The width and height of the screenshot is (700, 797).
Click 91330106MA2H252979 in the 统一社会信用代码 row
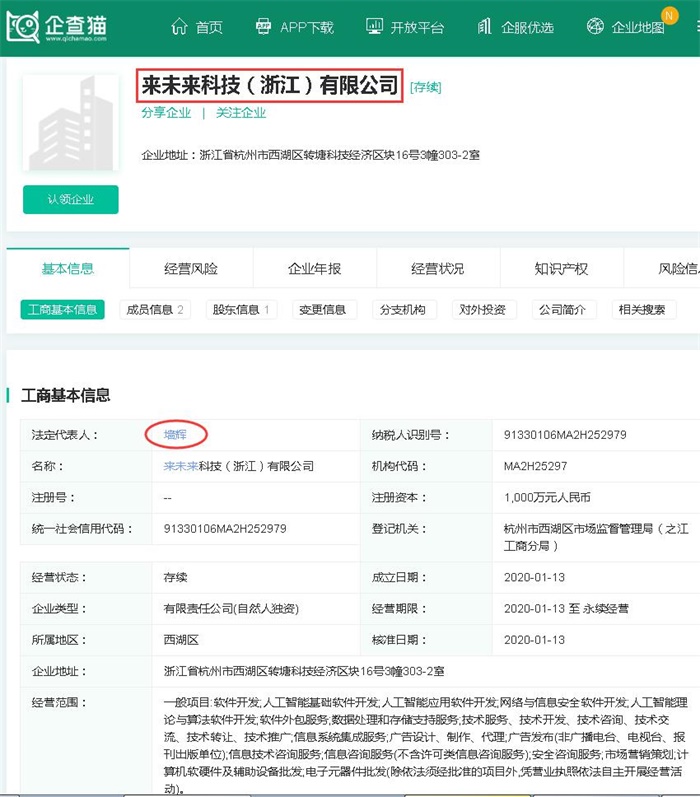click(225, 529)
